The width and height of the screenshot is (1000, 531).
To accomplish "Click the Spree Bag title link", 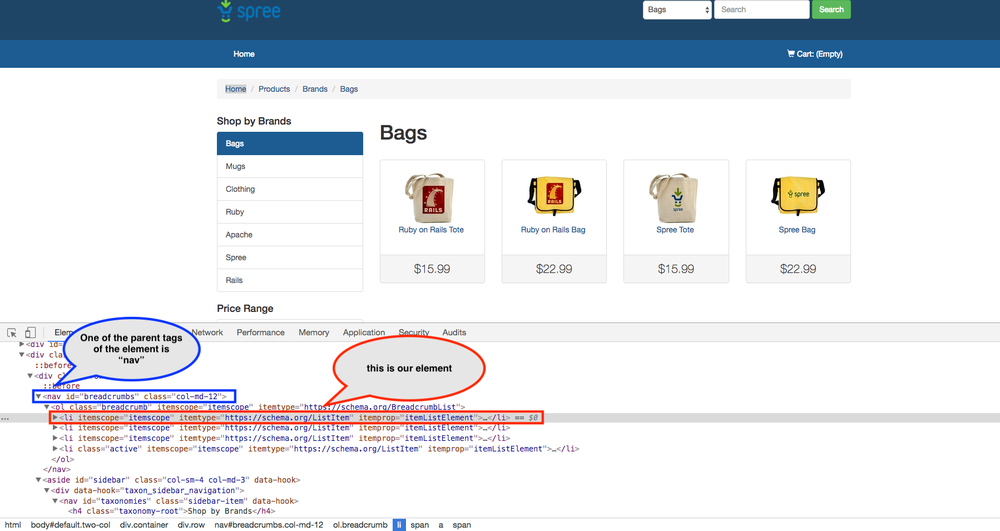I will point(797,230).
